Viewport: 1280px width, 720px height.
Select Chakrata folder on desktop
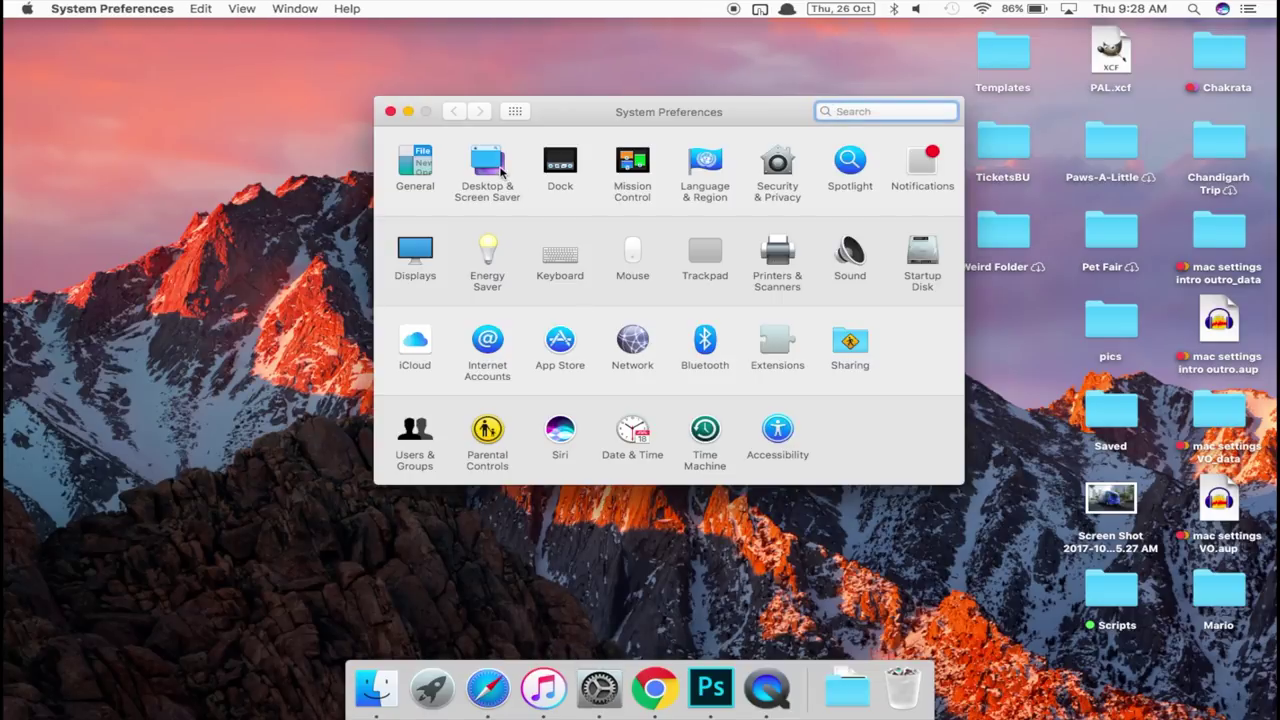tap(1219, 60)
